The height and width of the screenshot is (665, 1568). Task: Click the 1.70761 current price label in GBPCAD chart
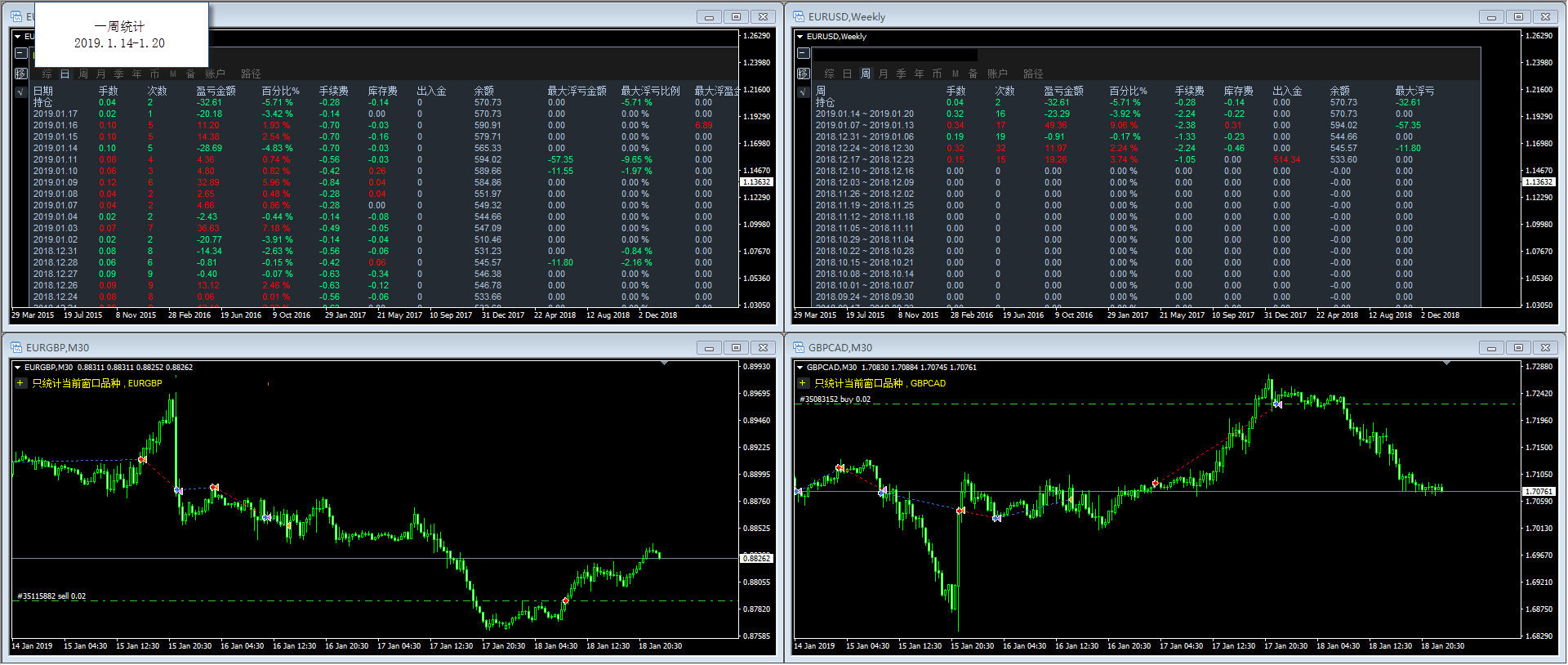1539,492
